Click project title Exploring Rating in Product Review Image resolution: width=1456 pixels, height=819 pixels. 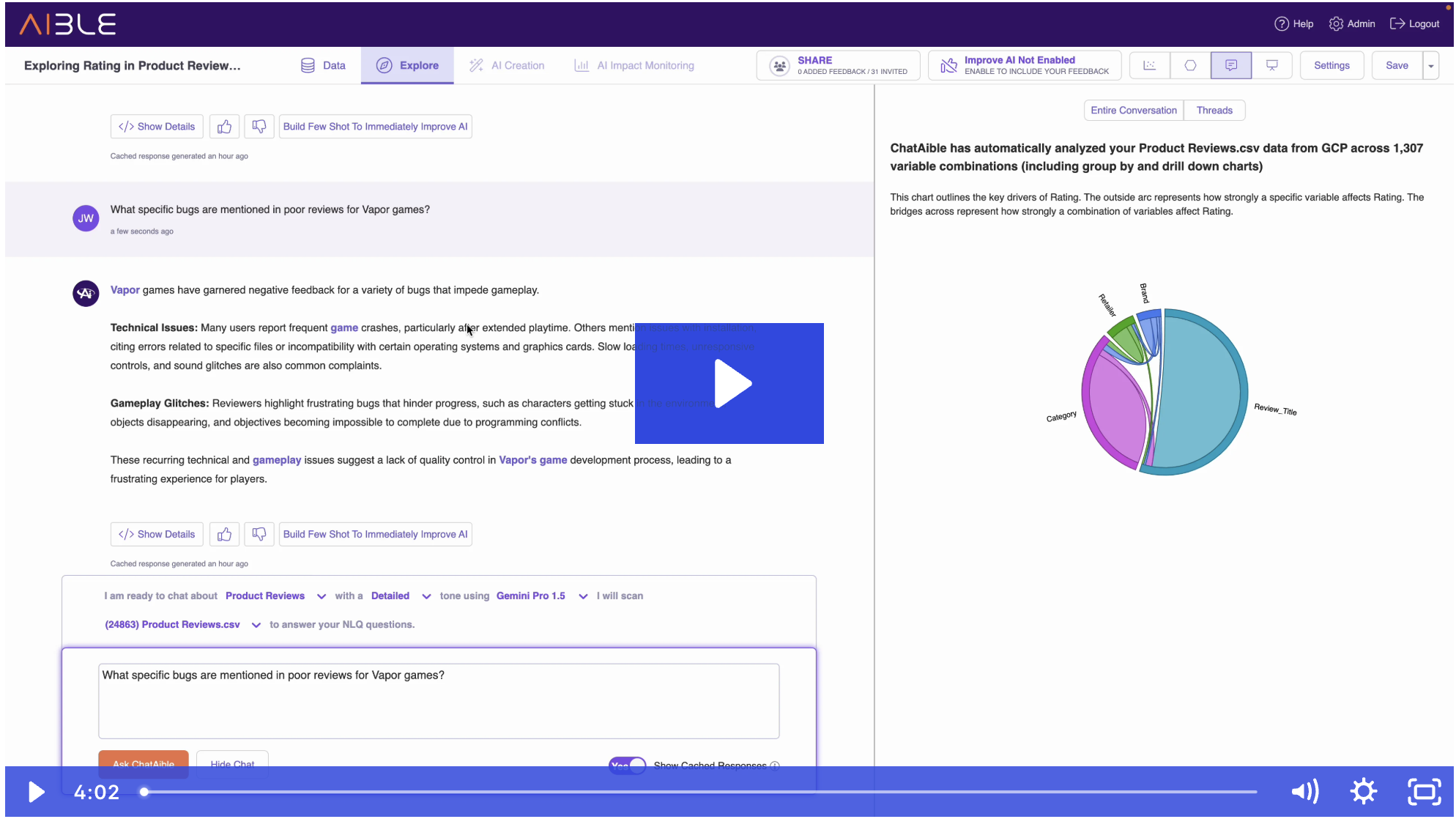(x=132, y=65)
